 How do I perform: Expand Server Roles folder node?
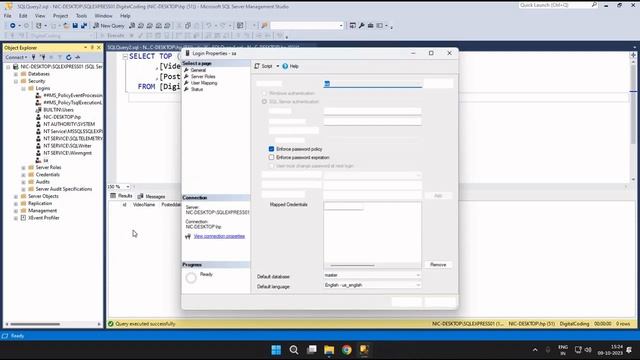click(23, 167)
